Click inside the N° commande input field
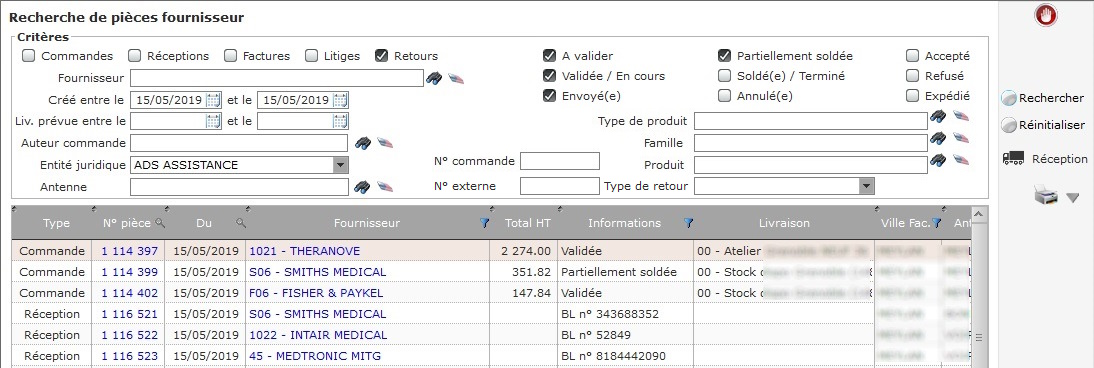This screenshot has height=368, width=1094. click(560, 161)
